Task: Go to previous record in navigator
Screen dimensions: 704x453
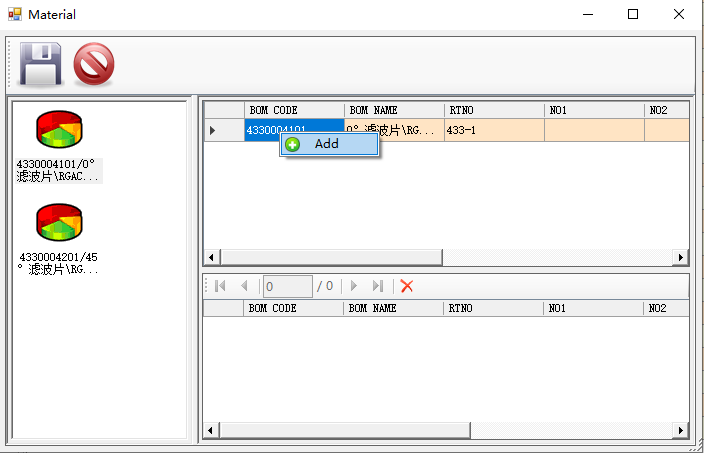Action: [x=244, y=286]
